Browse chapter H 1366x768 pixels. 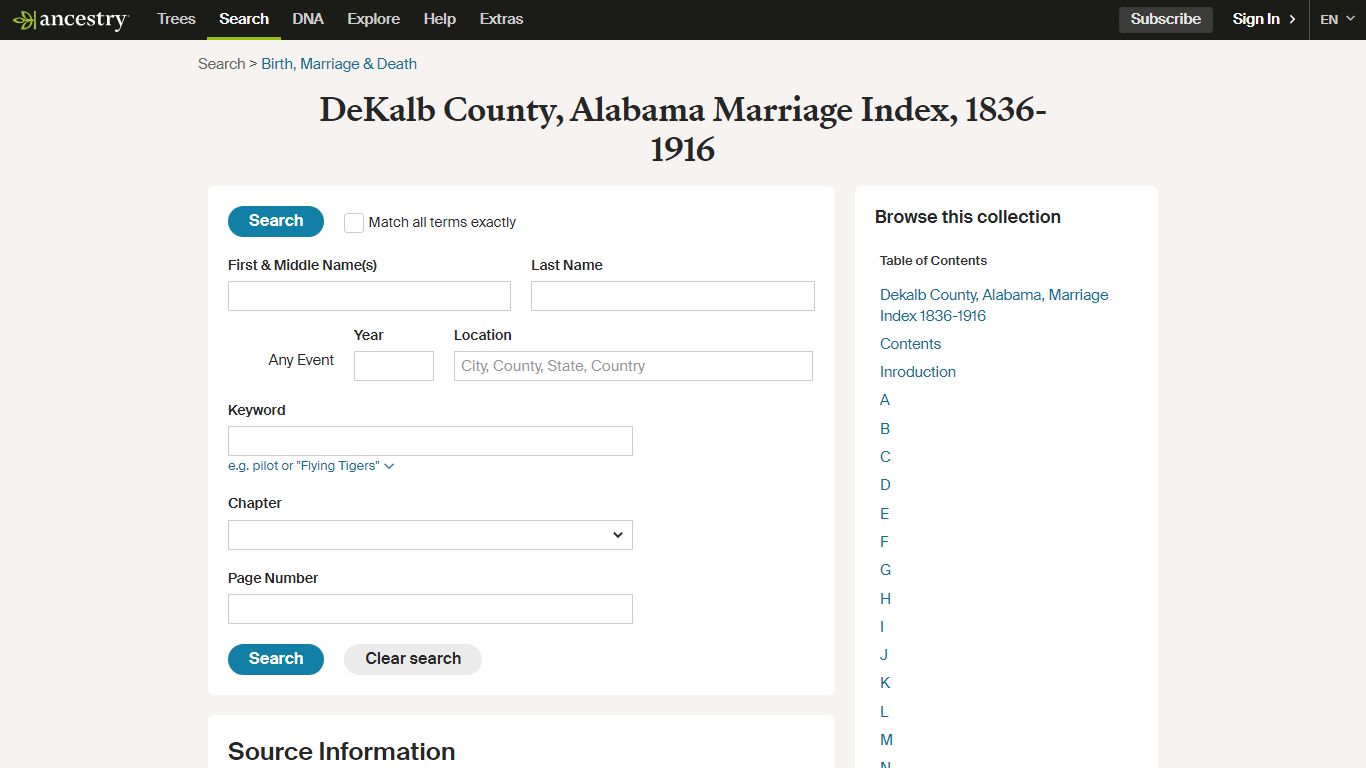click(x=885, y=599)
